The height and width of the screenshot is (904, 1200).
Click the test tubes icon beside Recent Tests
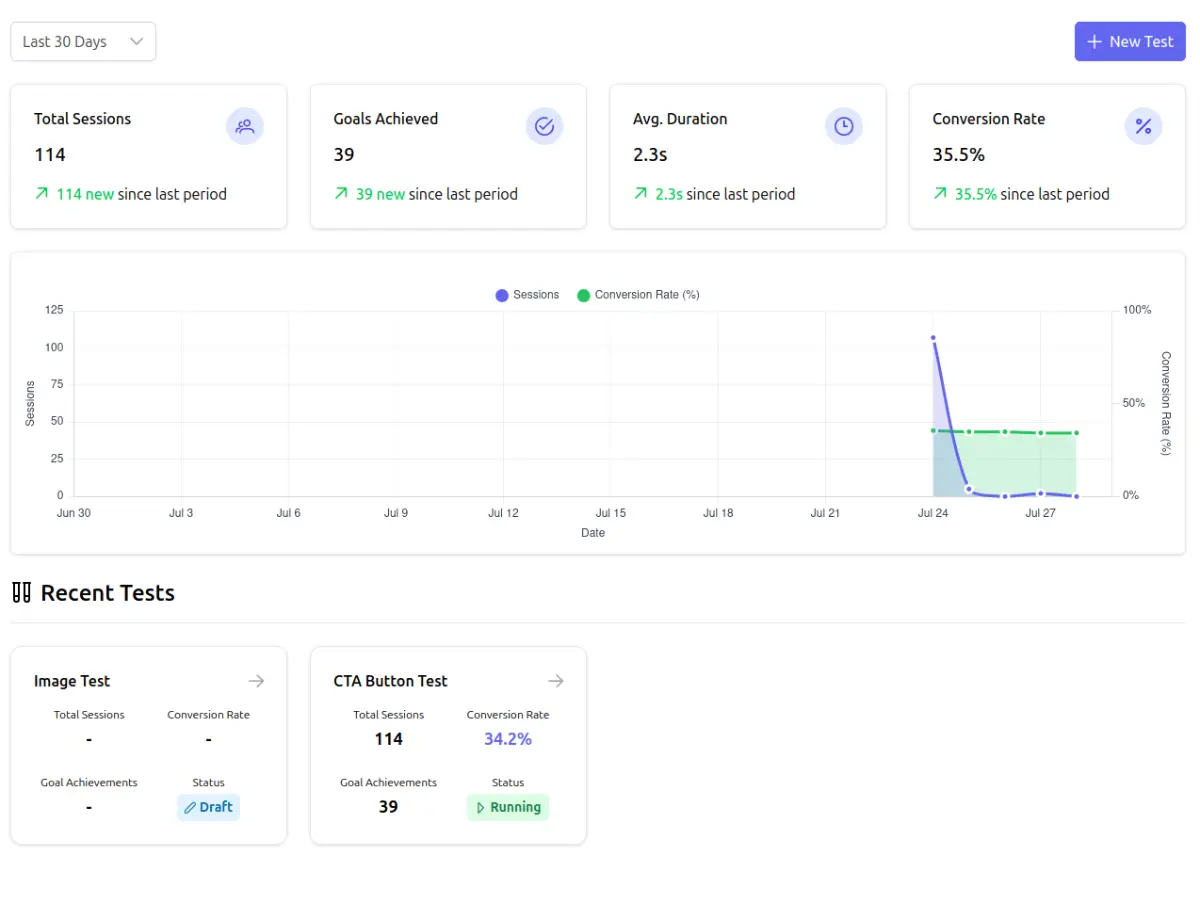pyautogui.click(x=22, y=593)
